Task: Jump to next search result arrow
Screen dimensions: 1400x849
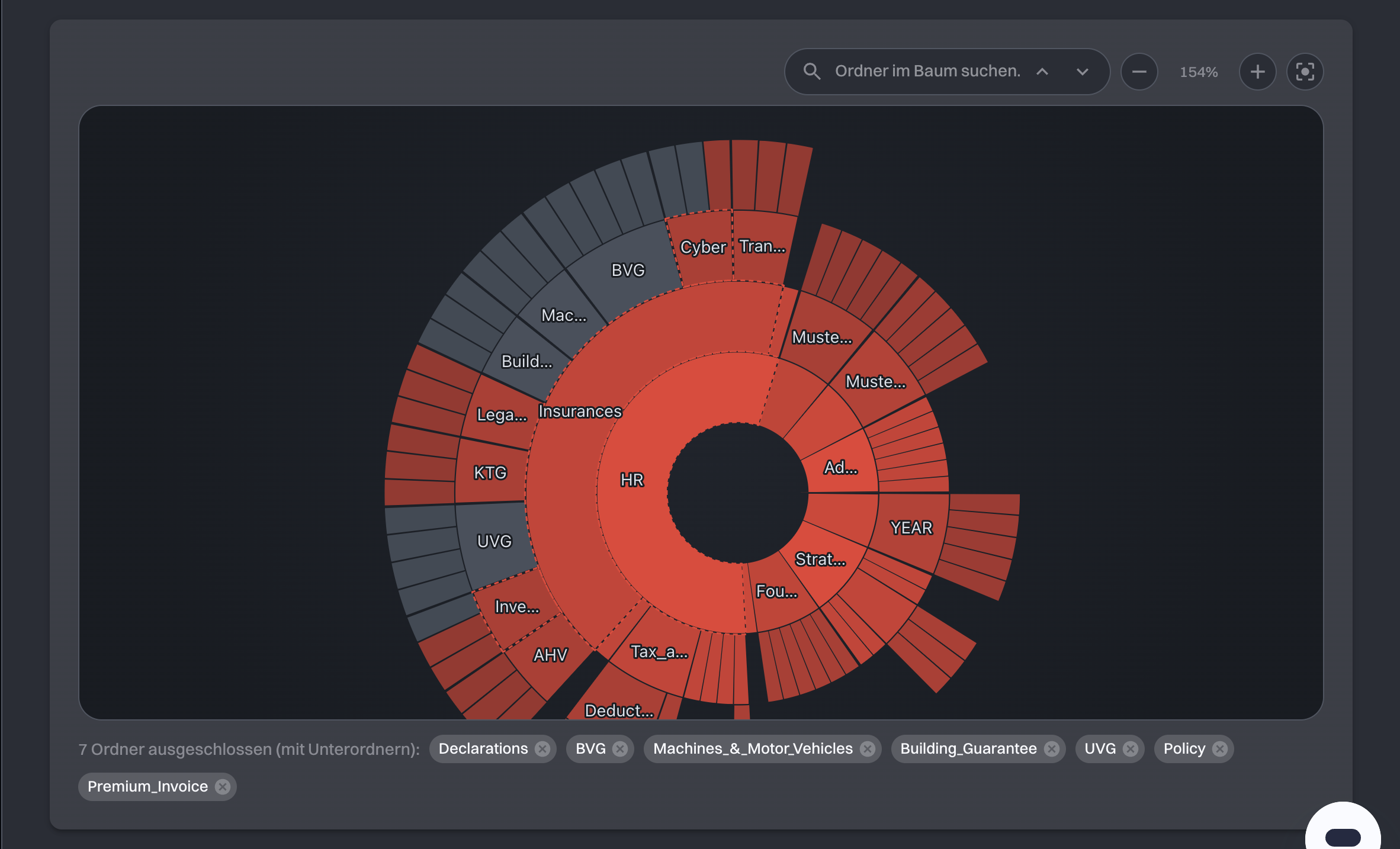Action: (x=1083, y=72)
